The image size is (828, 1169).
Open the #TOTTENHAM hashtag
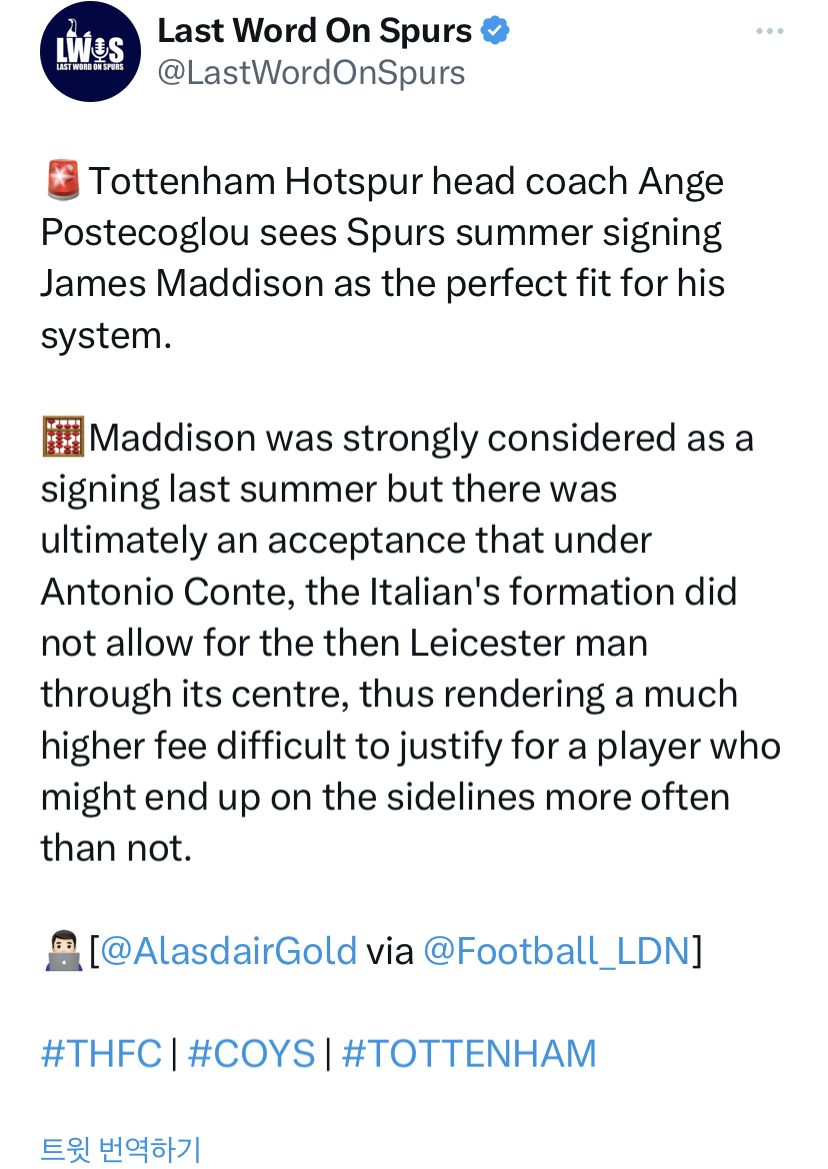(469, 1054)
